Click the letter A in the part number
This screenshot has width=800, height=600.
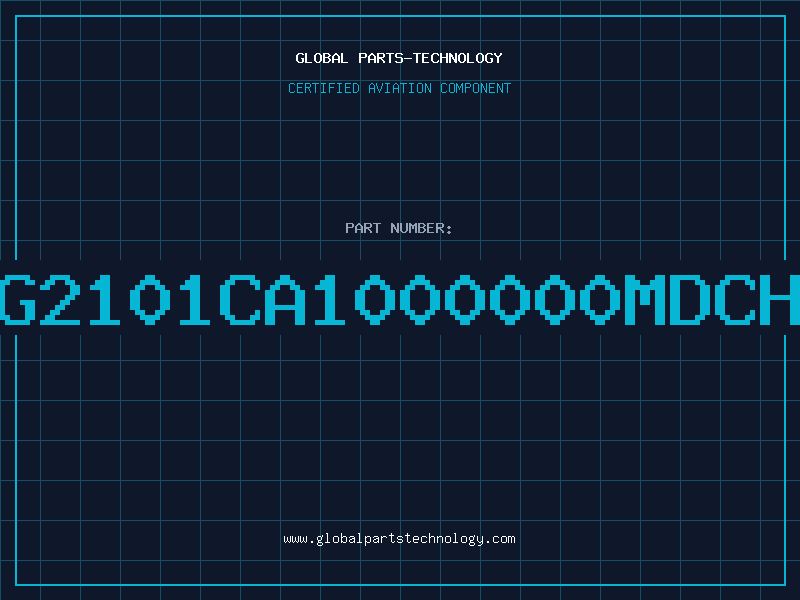point(285,299)
